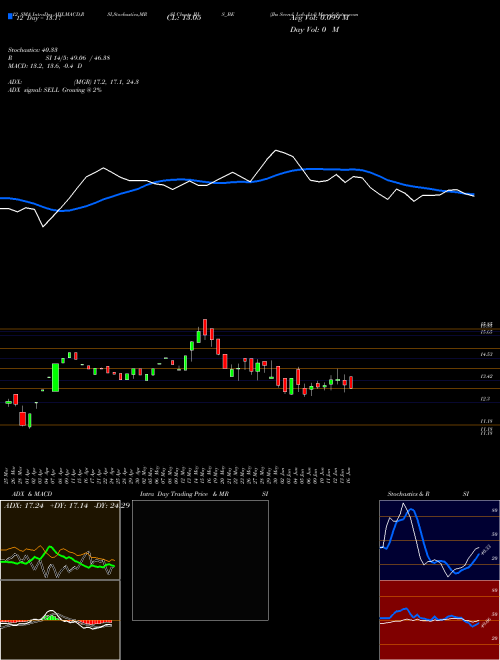Open the ADX indicator chart panel
The width and height of the screenshot is (500, 660).
coord(60,540)
